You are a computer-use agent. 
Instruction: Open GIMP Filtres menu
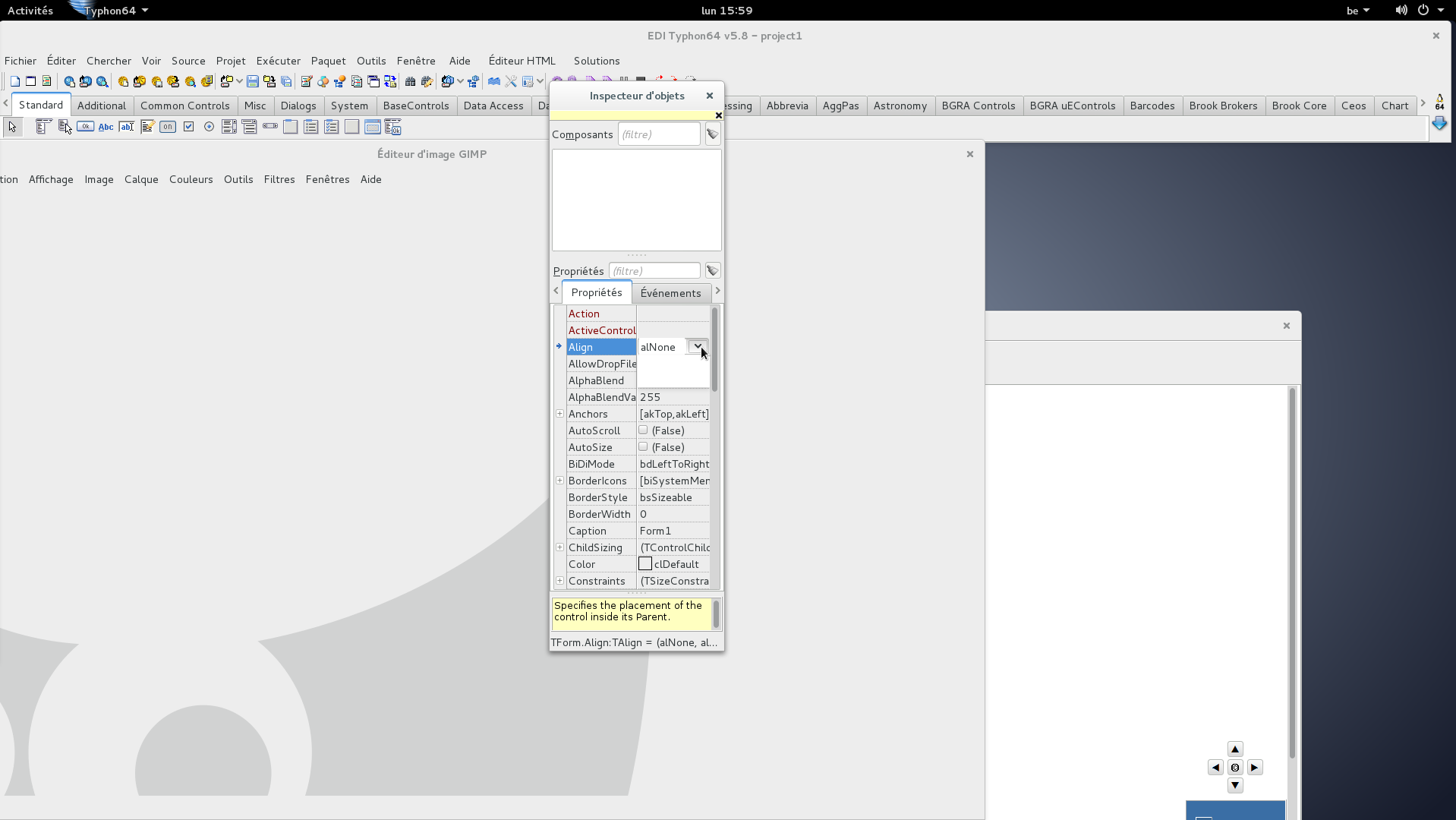point(279,179)
